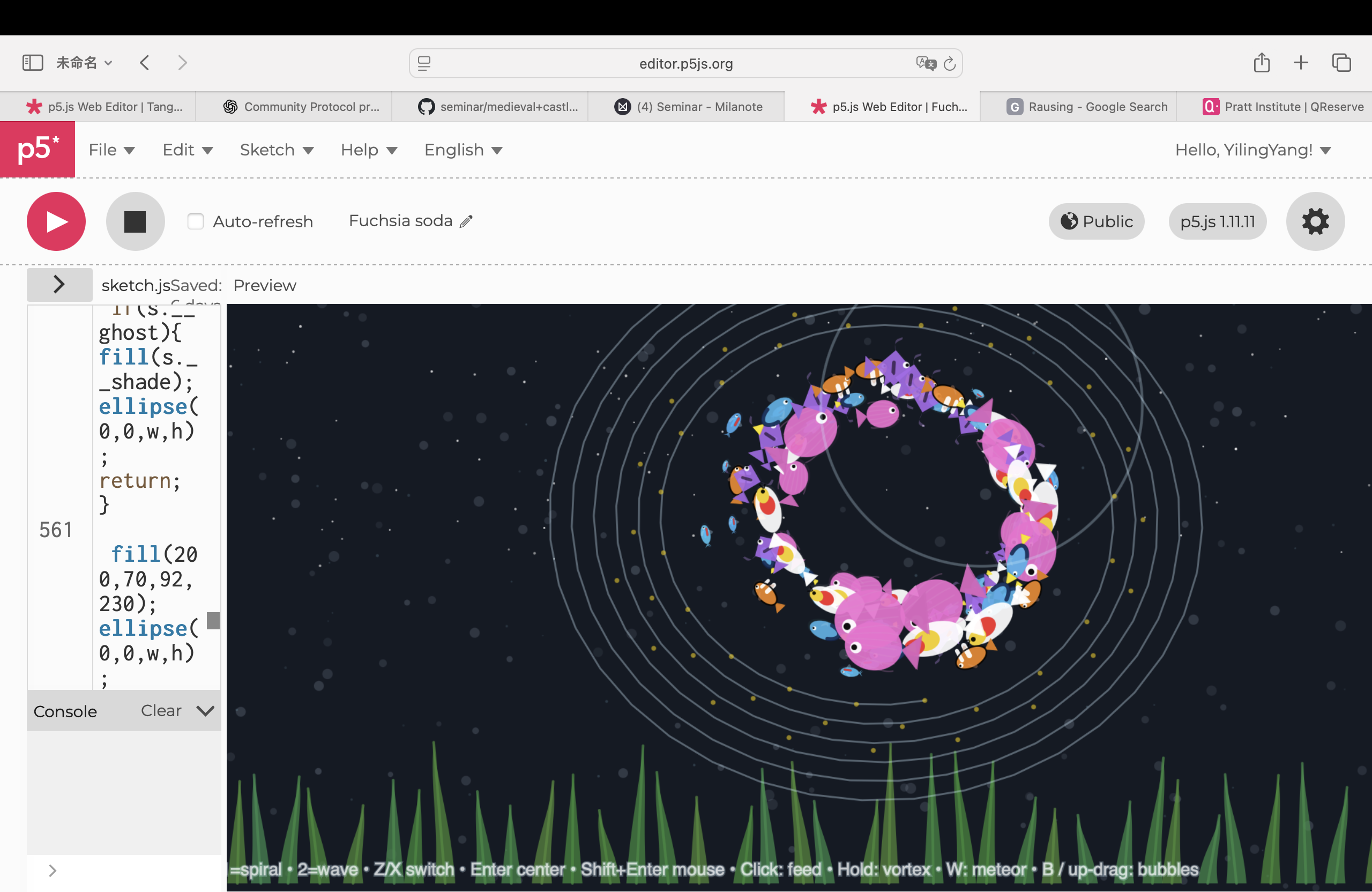Viewport: 1372px width, 892px height.
Task: Open the Hello, YilingYang! account dropdown
Action: pyautogui.click(x=1252, y=150)
